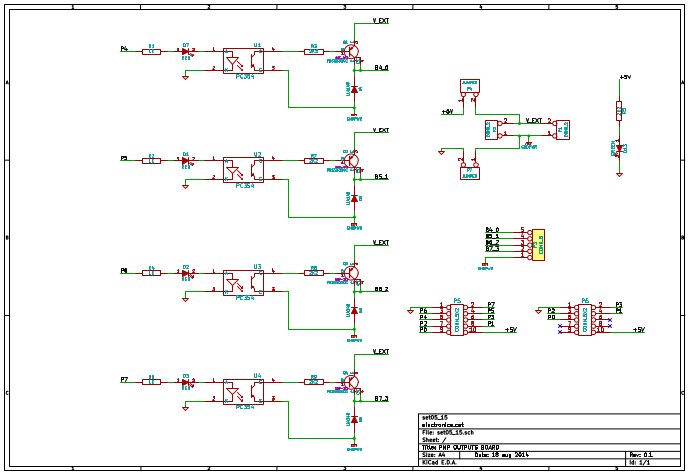Select the U2 PC354 optocoupler symbol
The height and width of the screenshot is (476, 689).
click(x=243, y=170)
